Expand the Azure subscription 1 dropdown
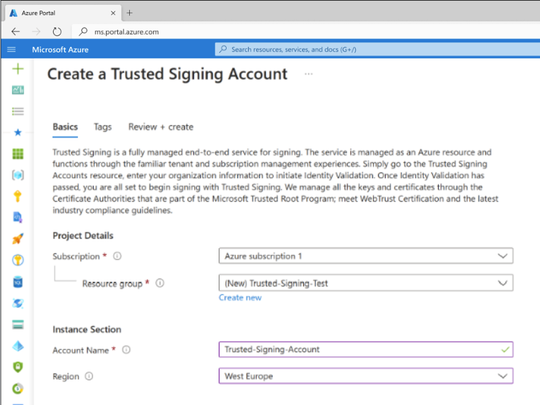Screen dimensions: 540x405 point(366,256)
